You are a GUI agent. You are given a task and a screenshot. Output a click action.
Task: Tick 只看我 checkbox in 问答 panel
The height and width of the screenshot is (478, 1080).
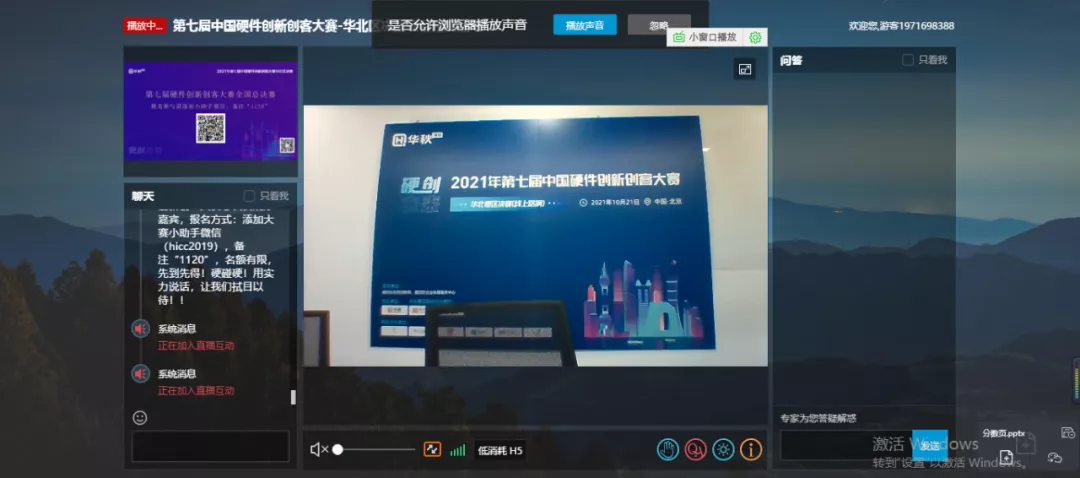[908, 60]
